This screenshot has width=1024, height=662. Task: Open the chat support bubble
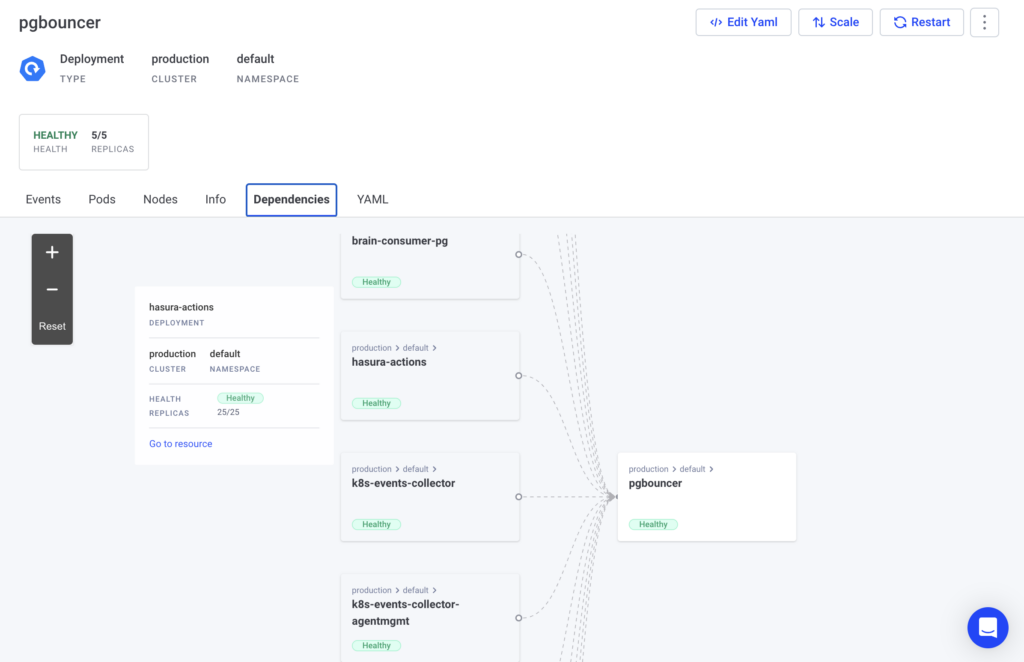pyautogui.click(x=987, y=627)
